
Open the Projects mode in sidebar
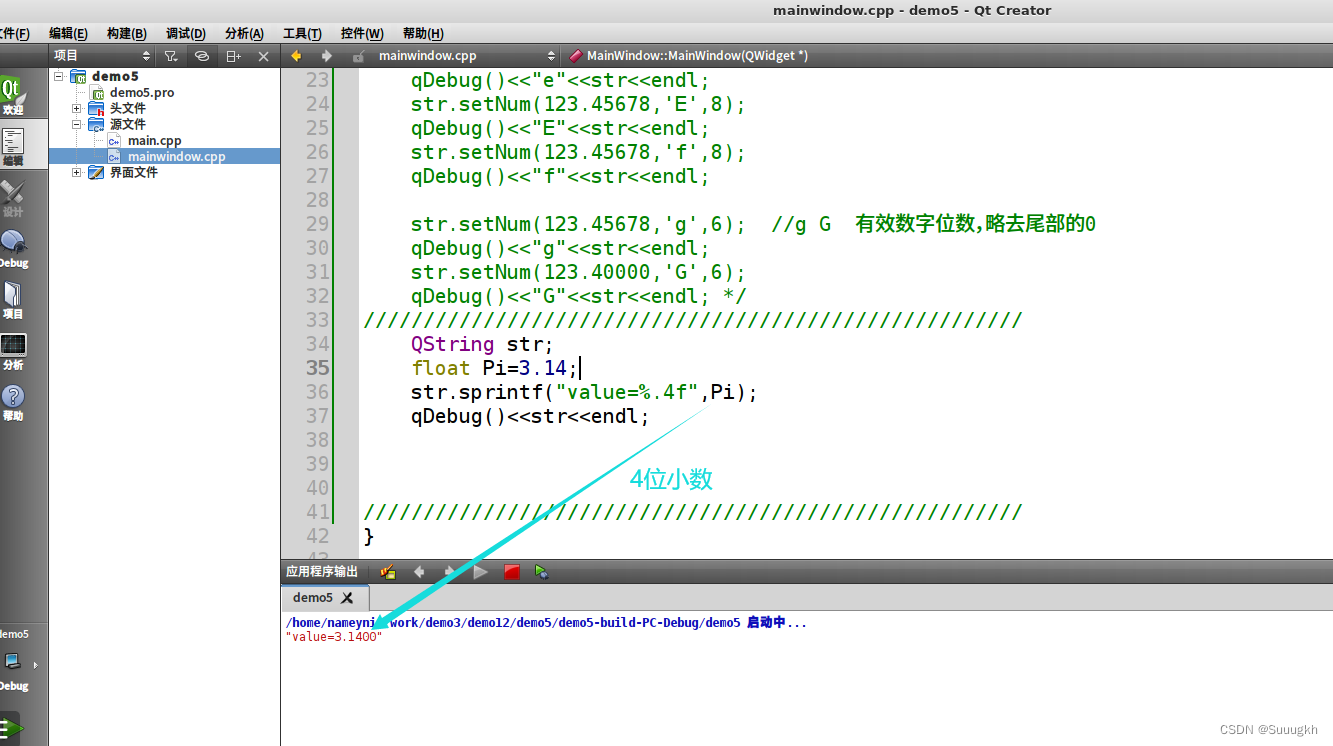(12, 300)
